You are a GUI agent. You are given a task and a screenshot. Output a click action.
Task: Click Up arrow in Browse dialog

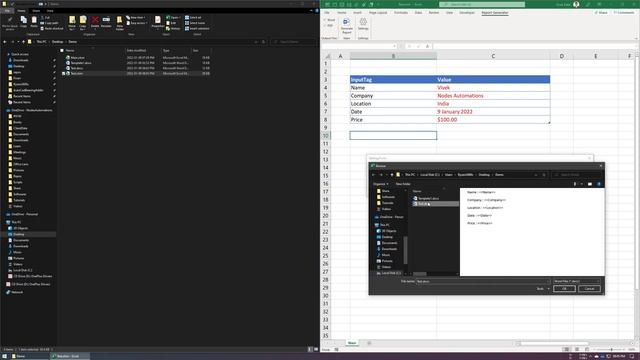(x=392, y=175)
